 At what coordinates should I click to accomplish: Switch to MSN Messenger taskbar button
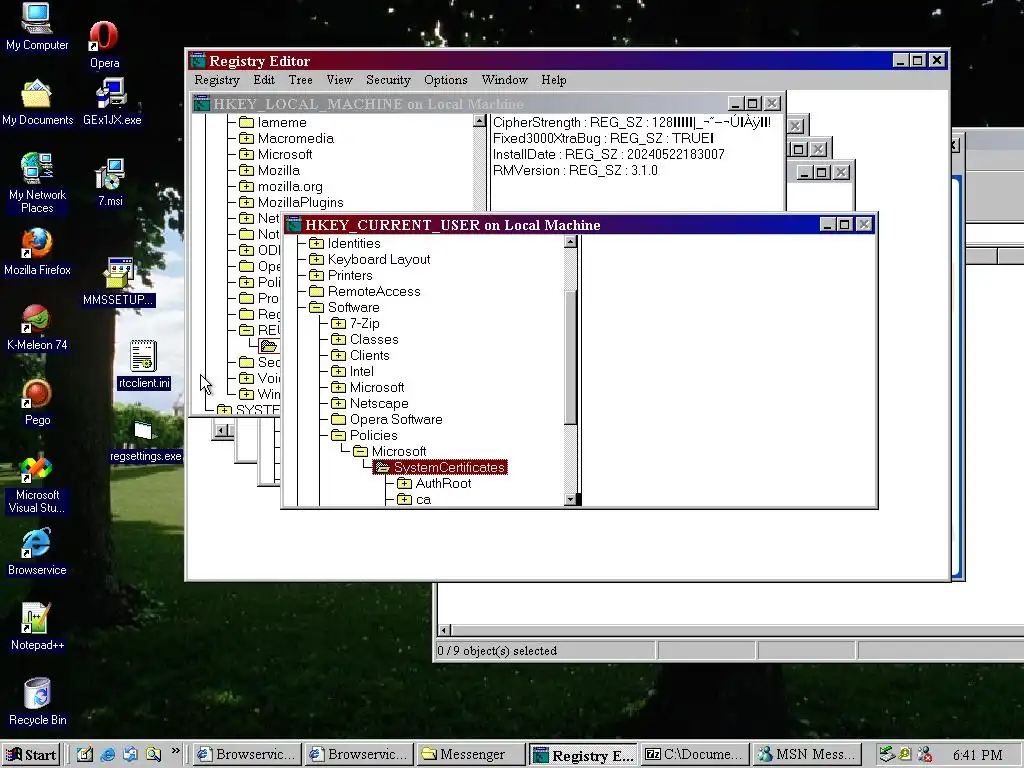click(807, 754)
